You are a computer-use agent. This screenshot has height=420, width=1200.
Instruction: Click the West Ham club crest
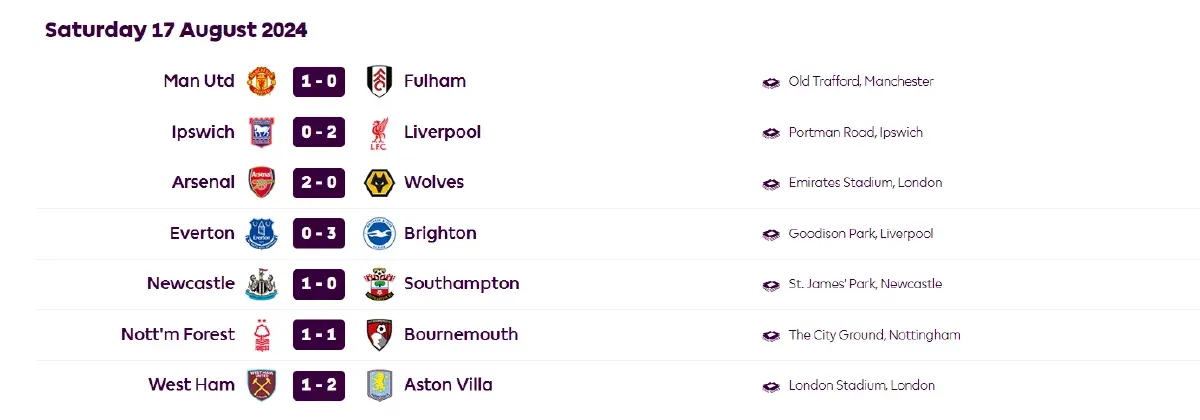[x=261, y=386]
